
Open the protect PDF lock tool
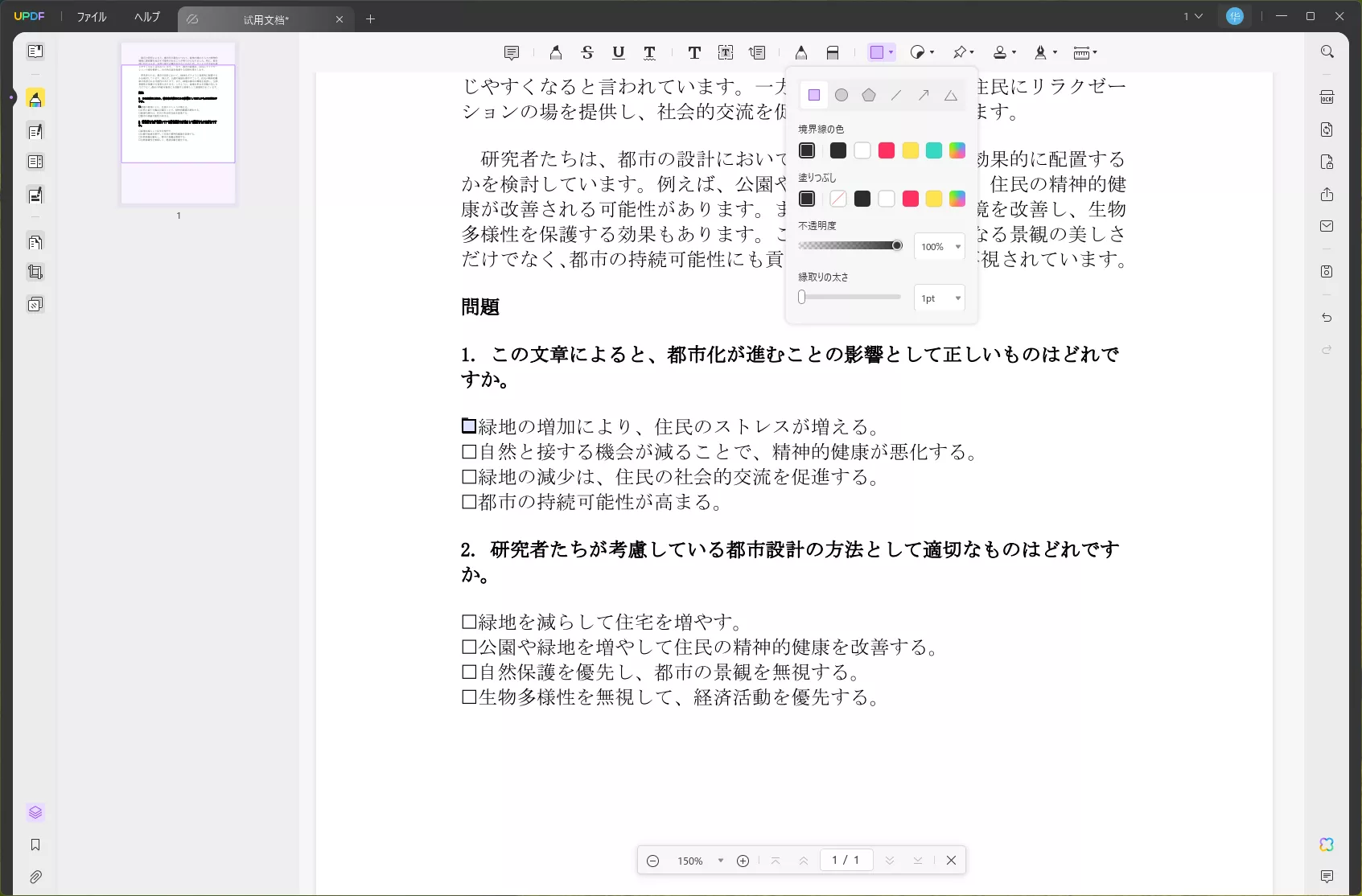(x=1327, y=162)
